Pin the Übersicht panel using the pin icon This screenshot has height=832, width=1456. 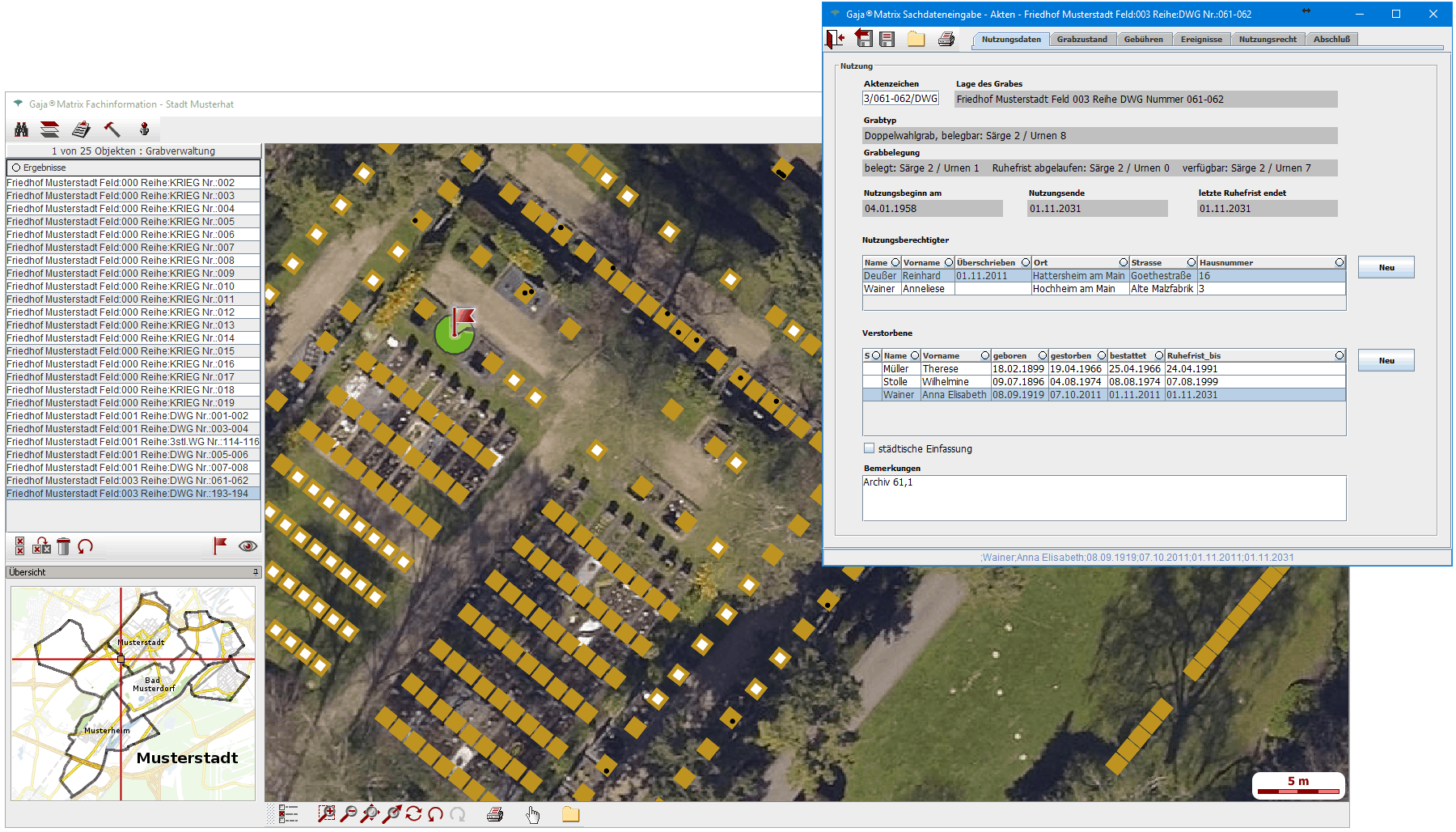[256, 572]
